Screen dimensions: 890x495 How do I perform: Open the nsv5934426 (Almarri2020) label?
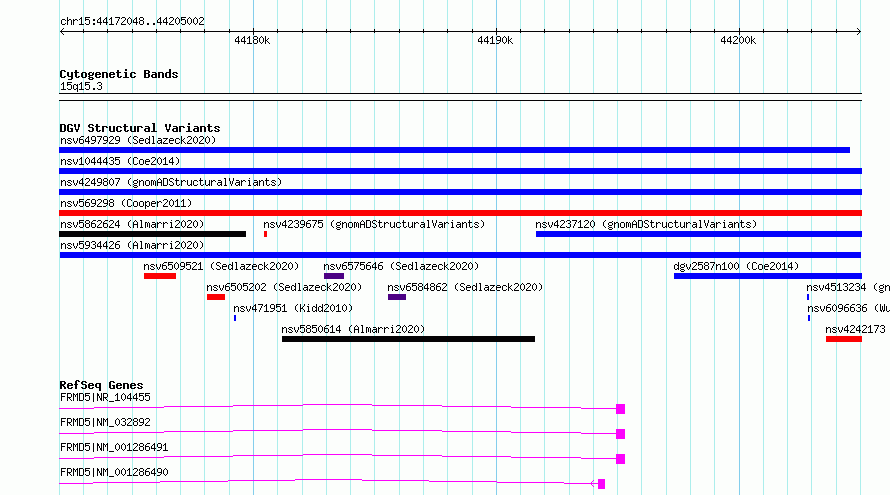[x=132, y=245]
